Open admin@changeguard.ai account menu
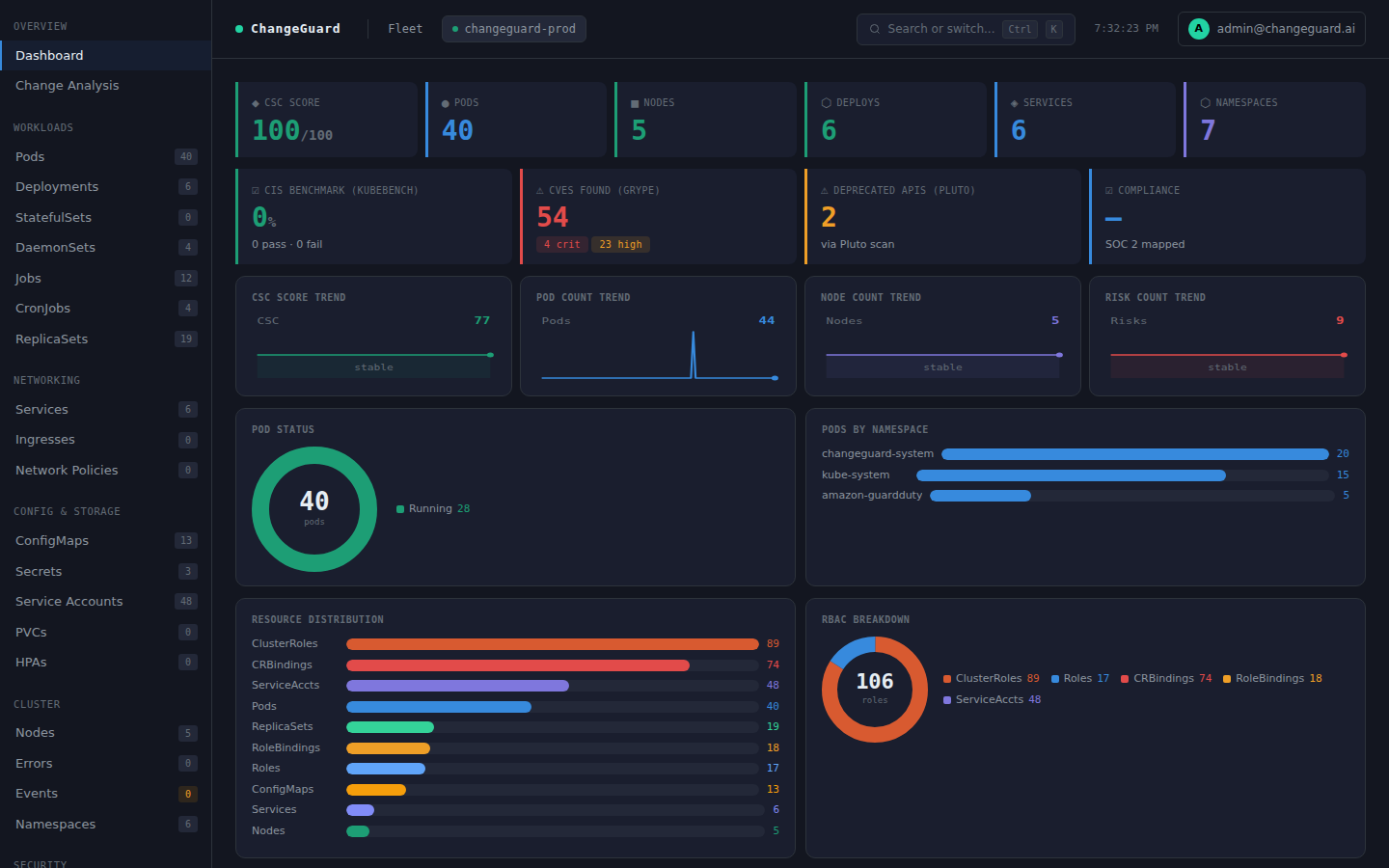This screenshot has width=1389, height=868. point(1271,29)
